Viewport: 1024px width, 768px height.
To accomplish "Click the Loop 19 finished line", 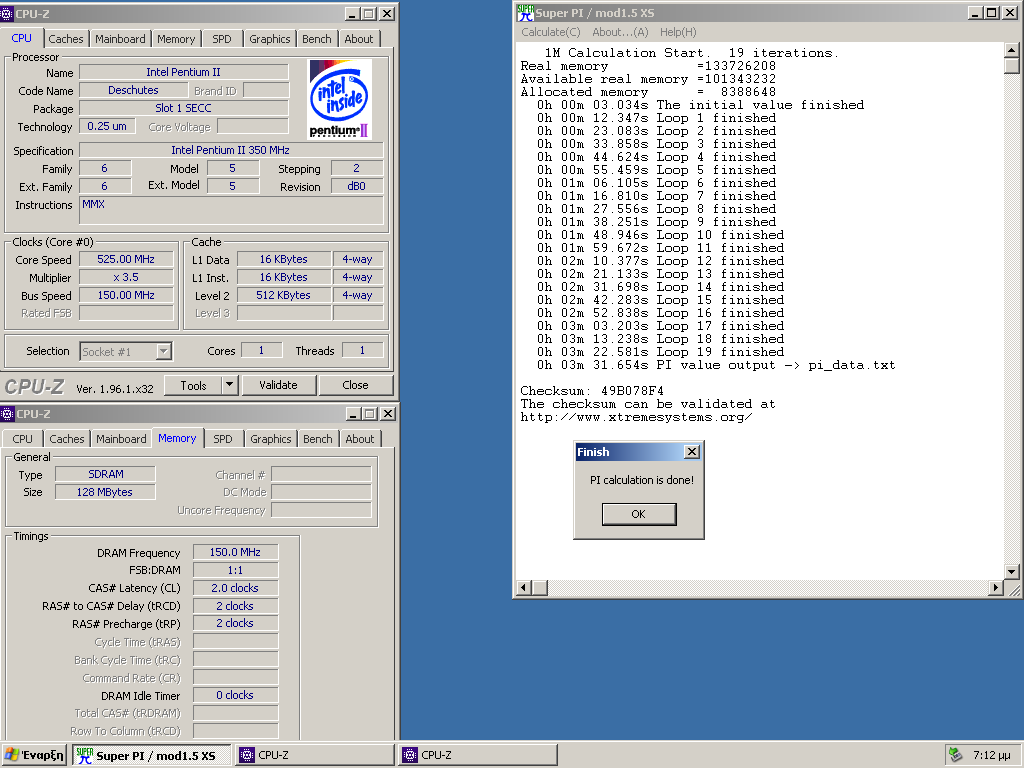I will [x=660, y=352].
